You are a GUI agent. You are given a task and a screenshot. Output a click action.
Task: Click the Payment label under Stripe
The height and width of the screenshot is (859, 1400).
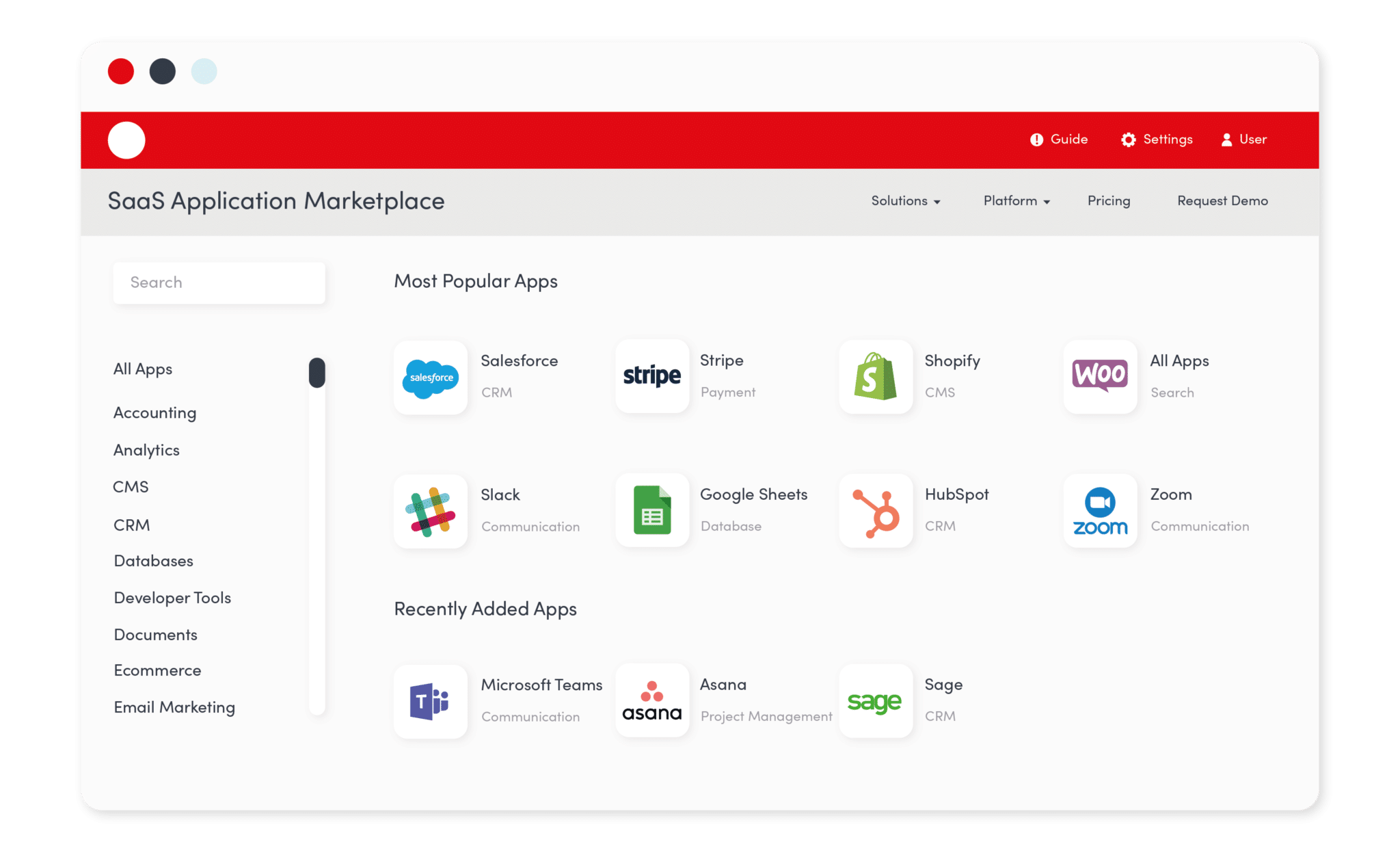pyautogui.click(x=728, y=393)
